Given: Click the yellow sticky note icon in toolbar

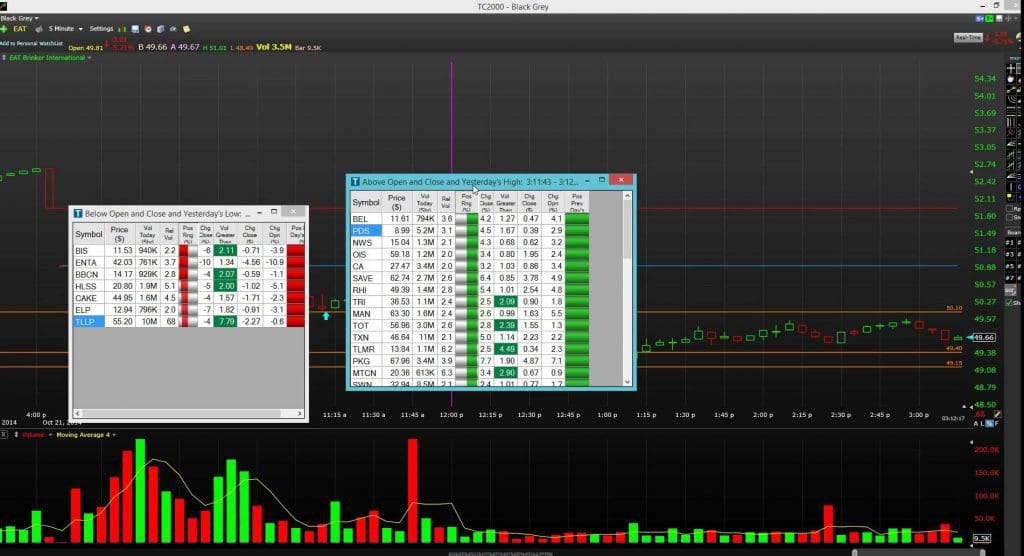Looking at the screenshot, I should [187, 29].
